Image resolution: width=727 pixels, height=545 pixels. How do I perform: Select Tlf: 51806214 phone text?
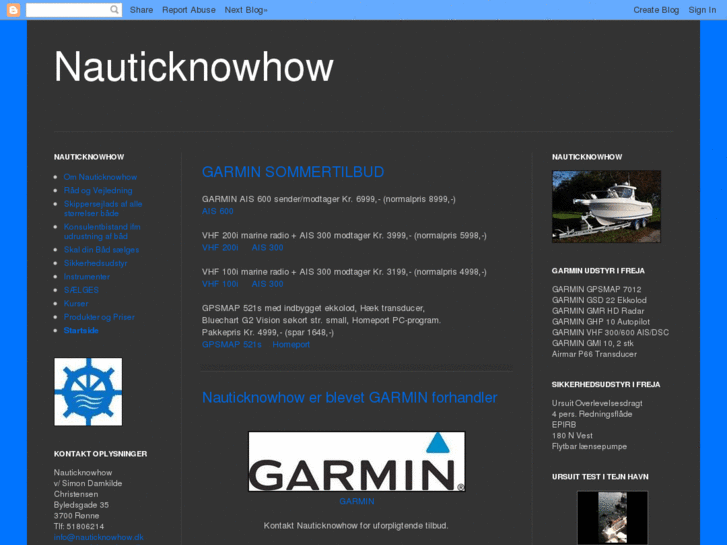(x=78, y=526)
